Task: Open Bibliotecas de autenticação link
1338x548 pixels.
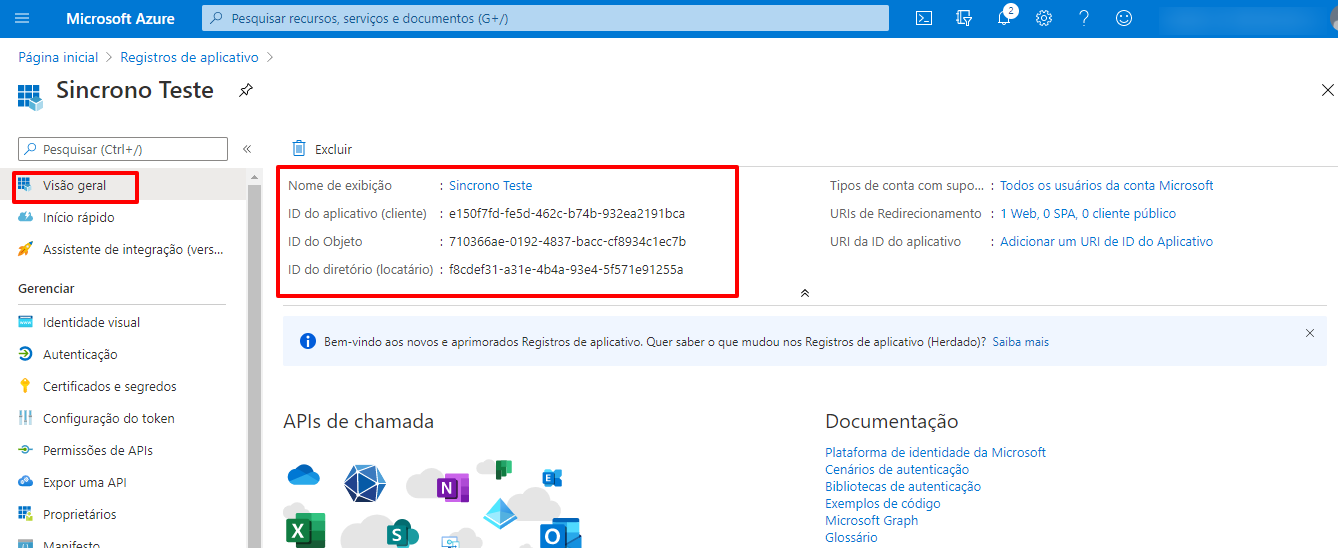Action: (x=903, y=486)
